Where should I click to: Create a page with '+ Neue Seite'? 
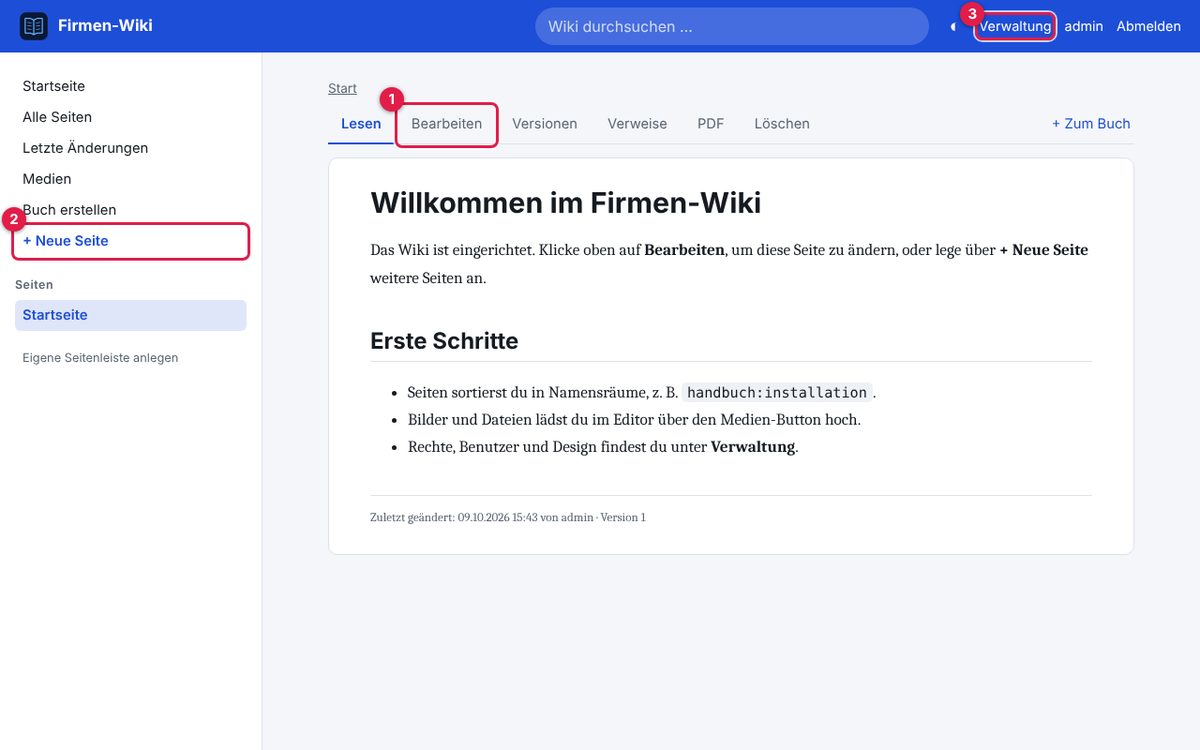coord(131,241)
